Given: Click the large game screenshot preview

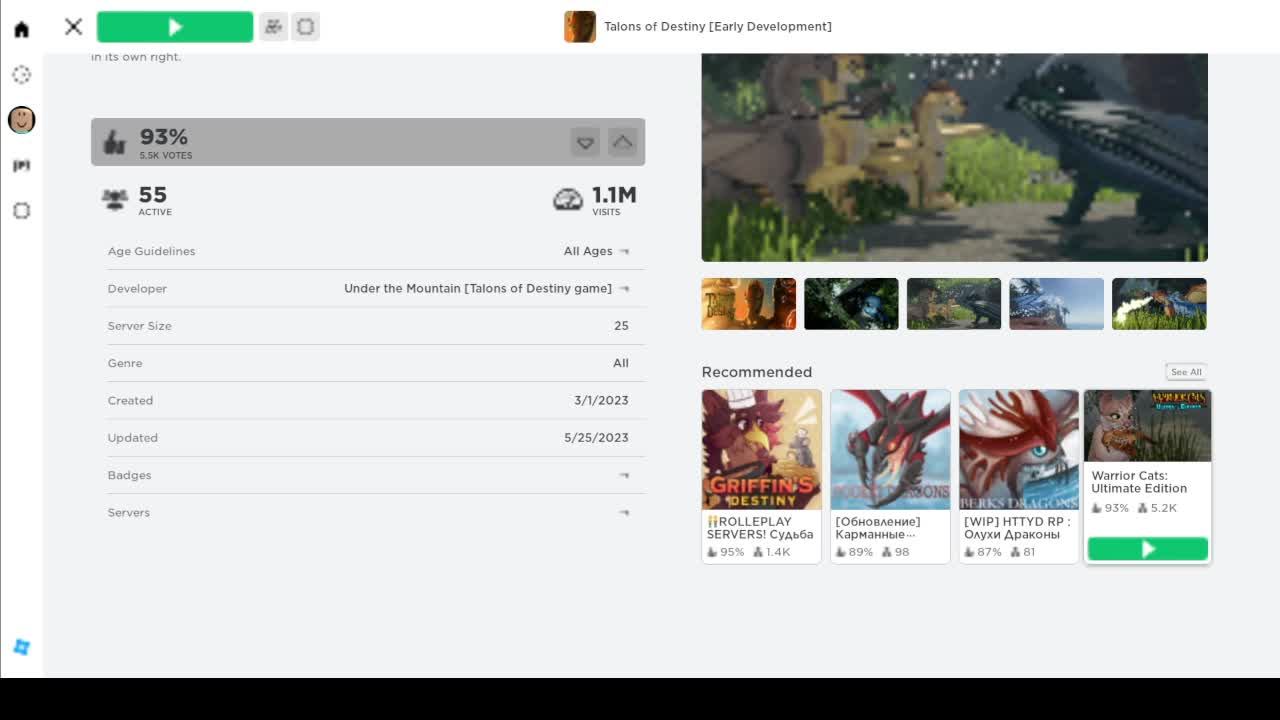Looking at the screenshot, I should click(x=955, y=157).
